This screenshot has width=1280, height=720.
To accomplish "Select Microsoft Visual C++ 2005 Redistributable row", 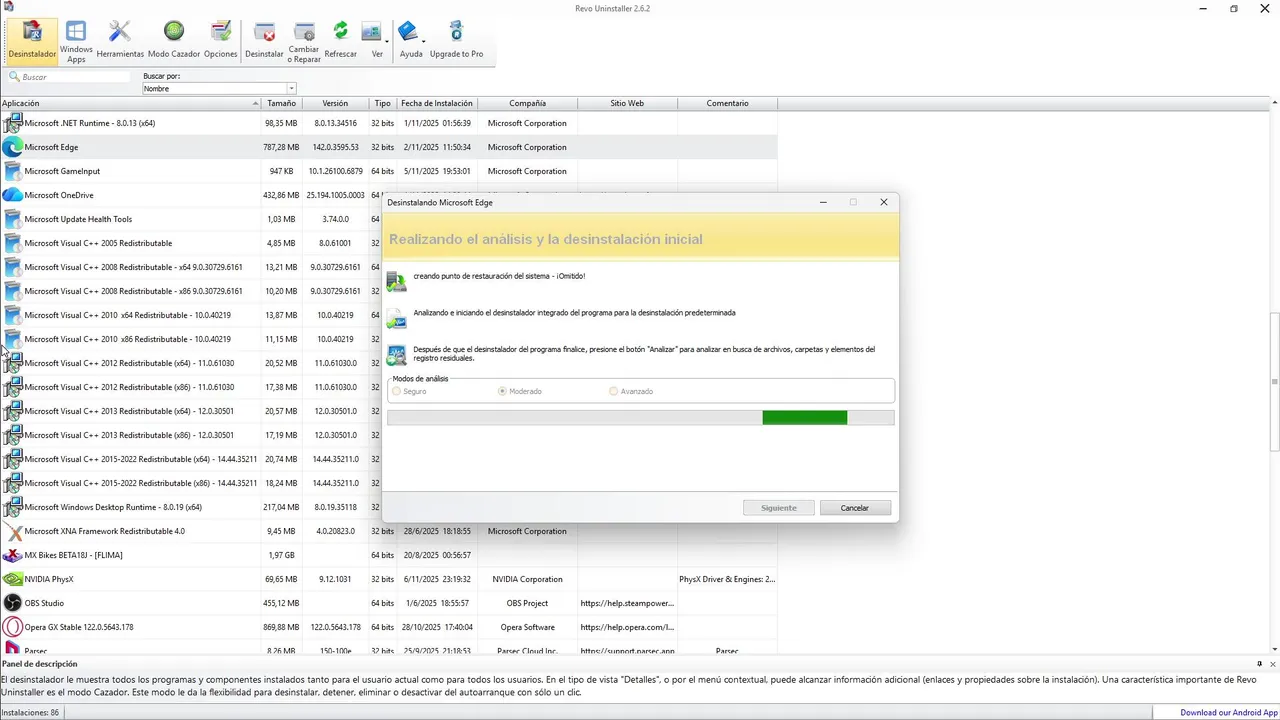I will tap(388, 243).
